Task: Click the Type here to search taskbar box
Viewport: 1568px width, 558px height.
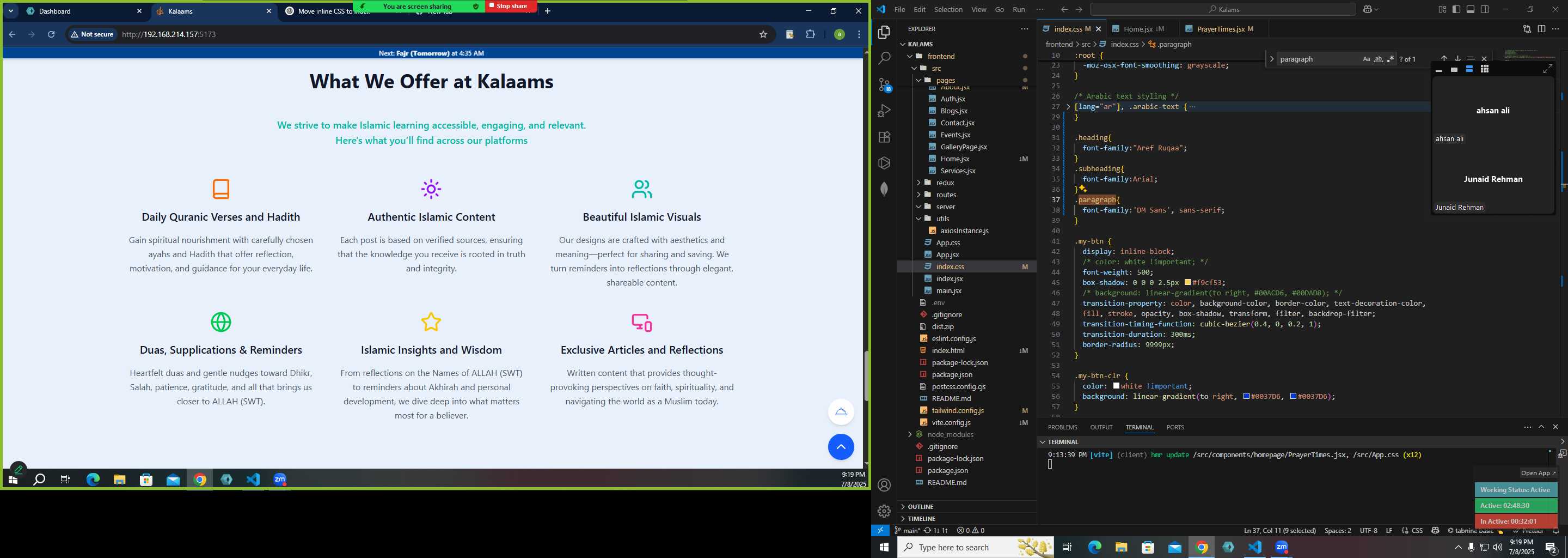Action: 975,547
